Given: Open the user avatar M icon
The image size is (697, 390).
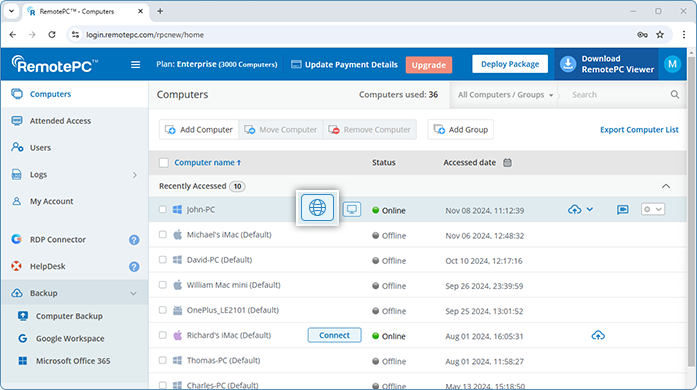Looking at the screenshot, I should pos(673,64).
